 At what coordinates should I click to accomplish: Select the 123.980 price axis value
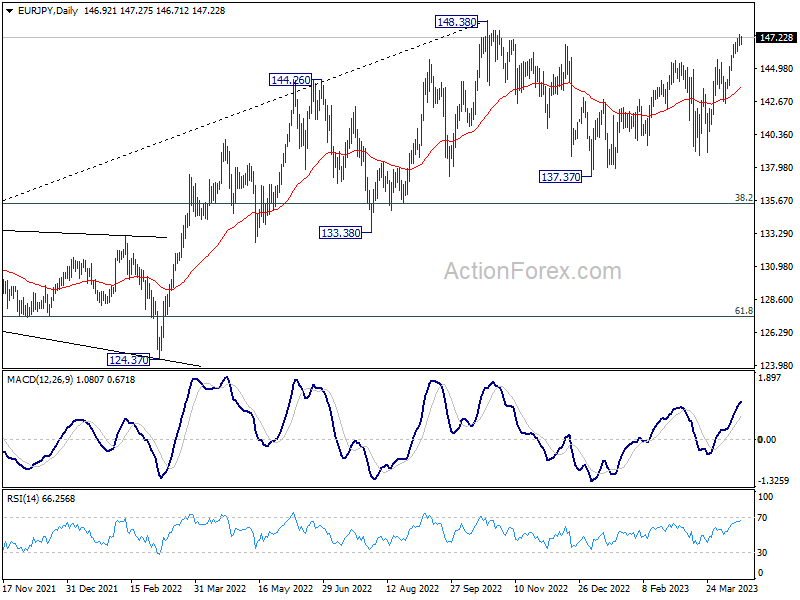[x=777, y=365]
